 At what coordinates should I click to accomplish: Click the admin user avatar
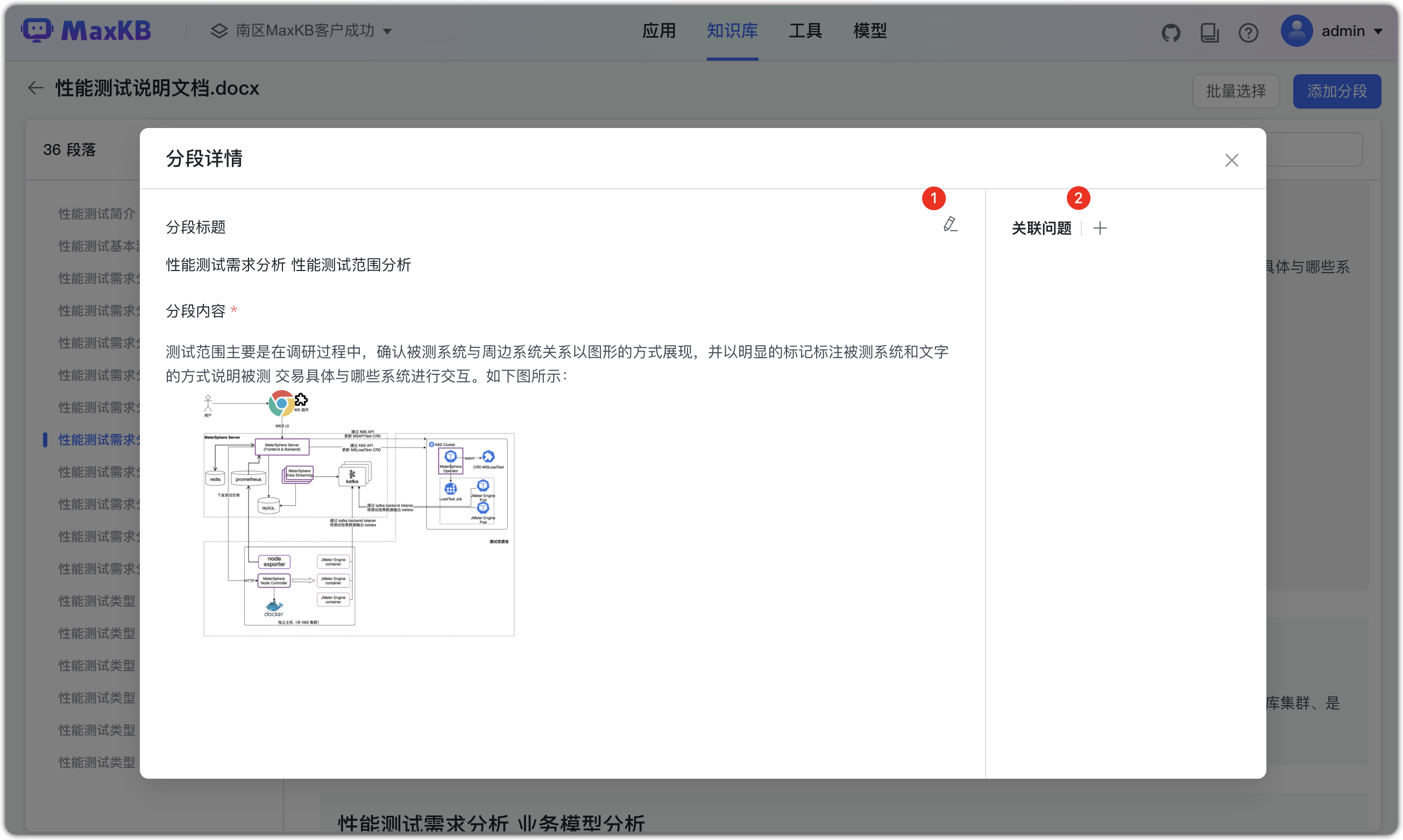(1296, 31)
